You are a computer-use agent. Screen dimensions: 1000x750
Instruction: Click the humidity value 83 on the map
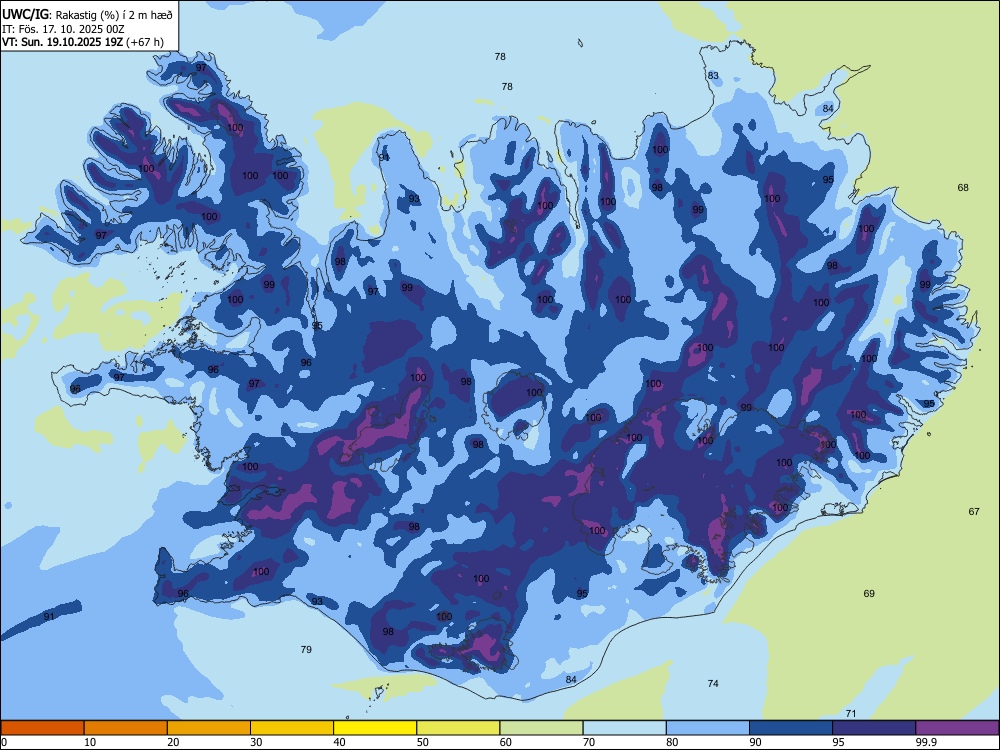pos(713,75)
